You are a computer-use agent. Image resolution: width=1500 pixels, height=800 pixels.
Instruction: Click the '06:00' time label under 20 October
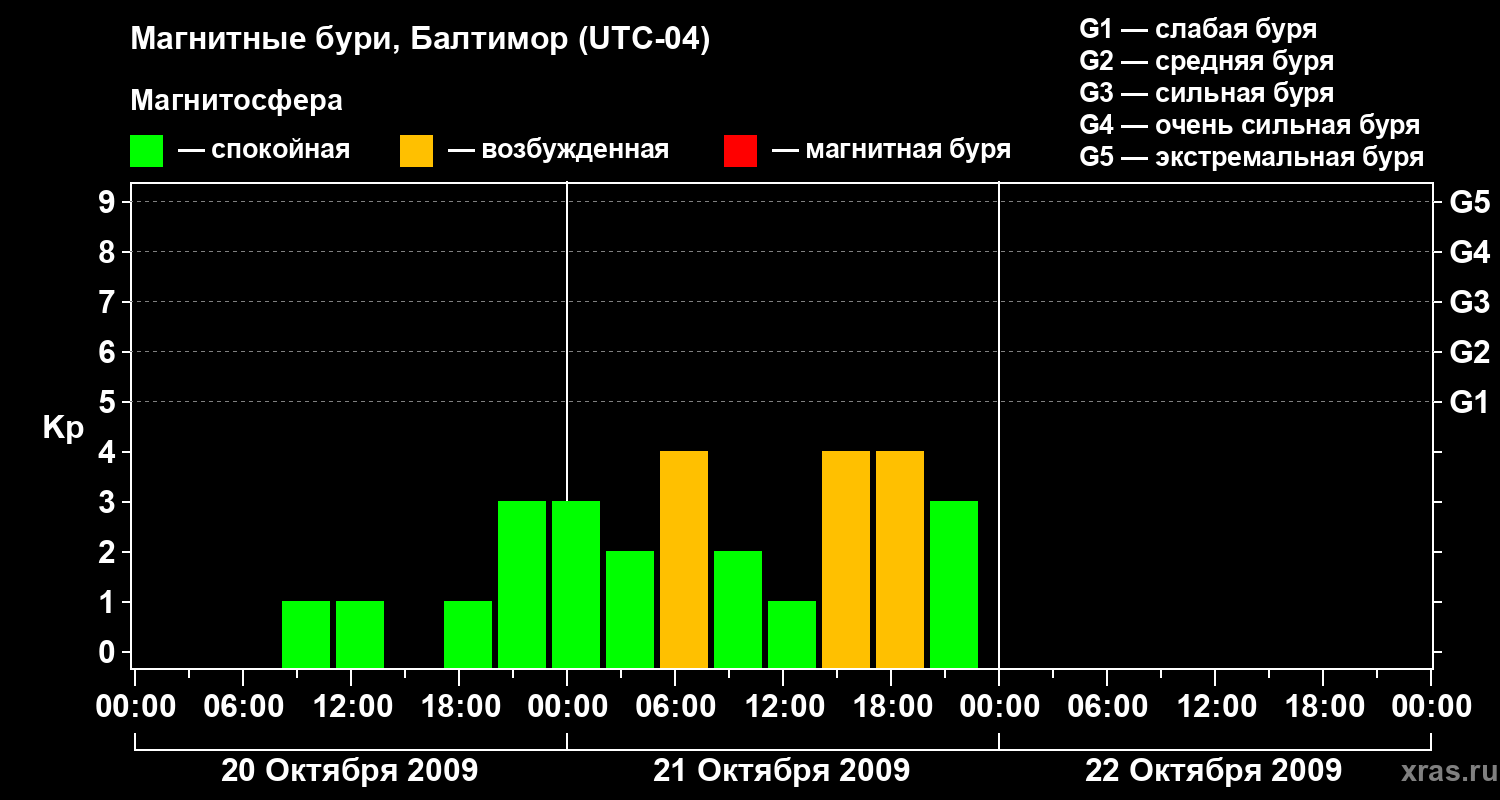[242, 707]
